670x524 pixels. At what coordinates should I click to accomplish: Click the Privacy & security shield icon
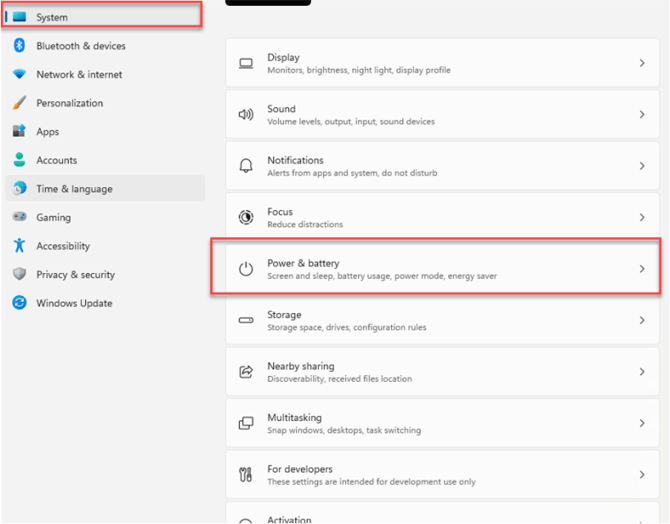(x=19, y=274)
